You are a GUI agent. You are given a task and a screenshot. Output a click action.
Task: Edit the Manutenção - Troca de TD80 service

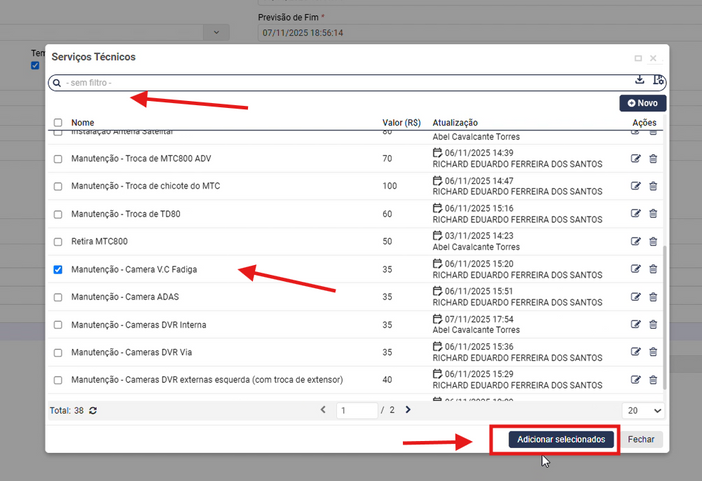pos(635,214)
